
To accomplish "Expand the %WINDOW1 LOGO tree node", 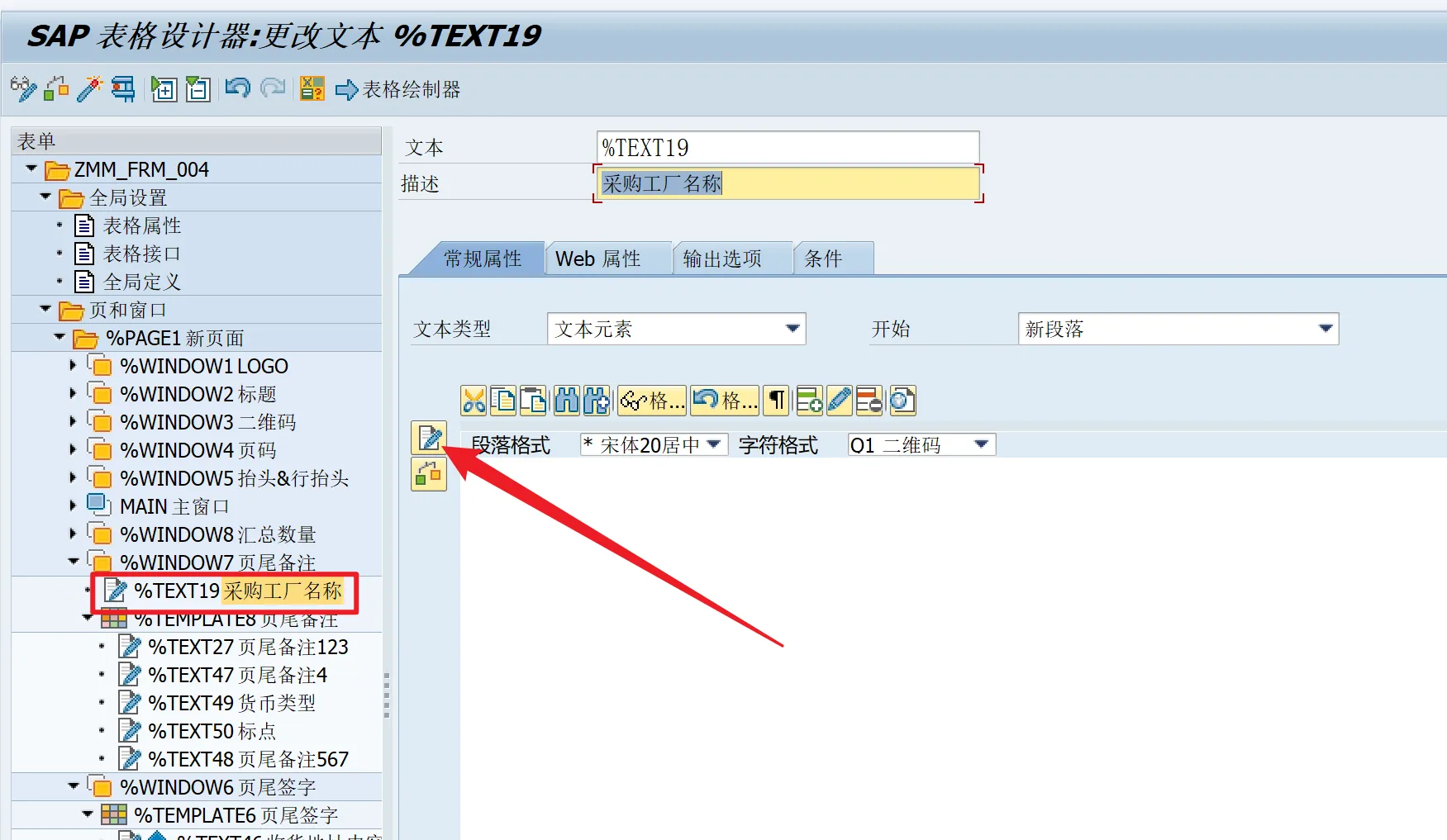I will [73, 366].
